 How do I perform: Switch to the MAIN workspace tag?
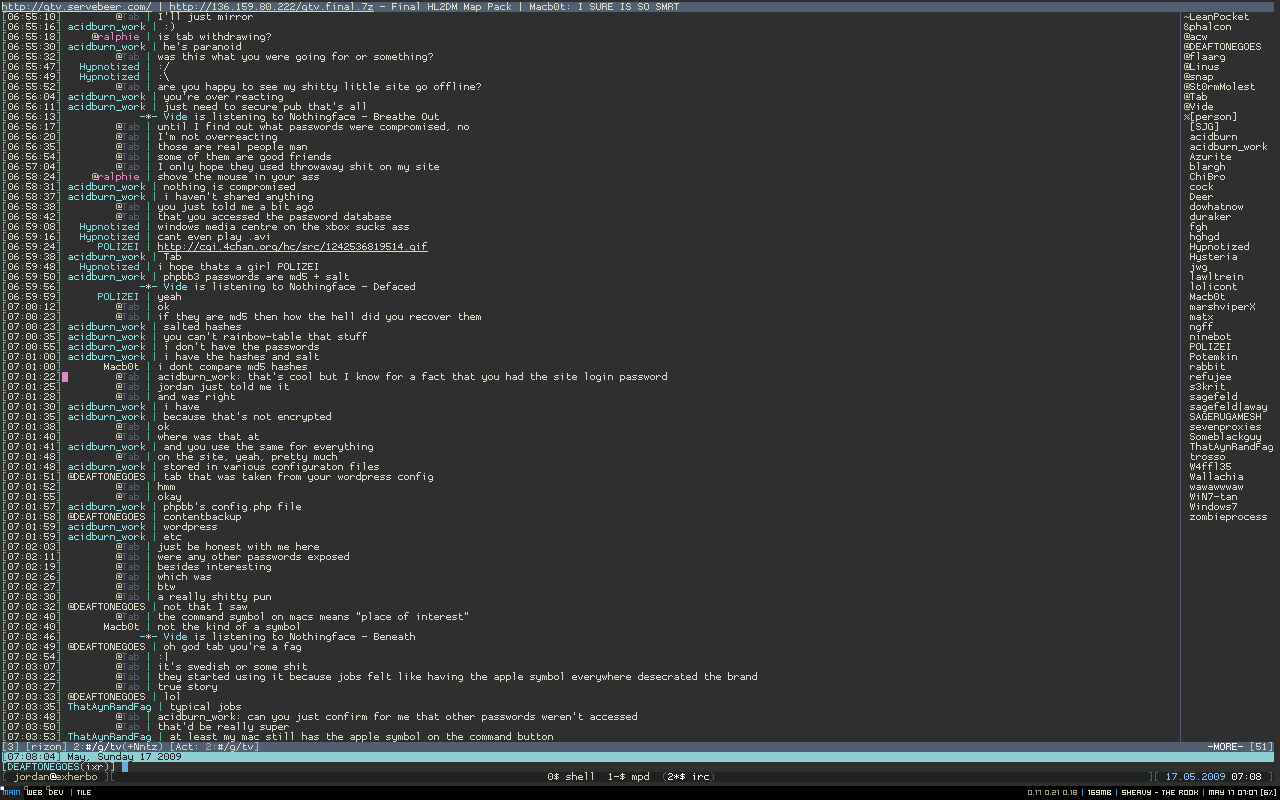click(x=10, y=792)
